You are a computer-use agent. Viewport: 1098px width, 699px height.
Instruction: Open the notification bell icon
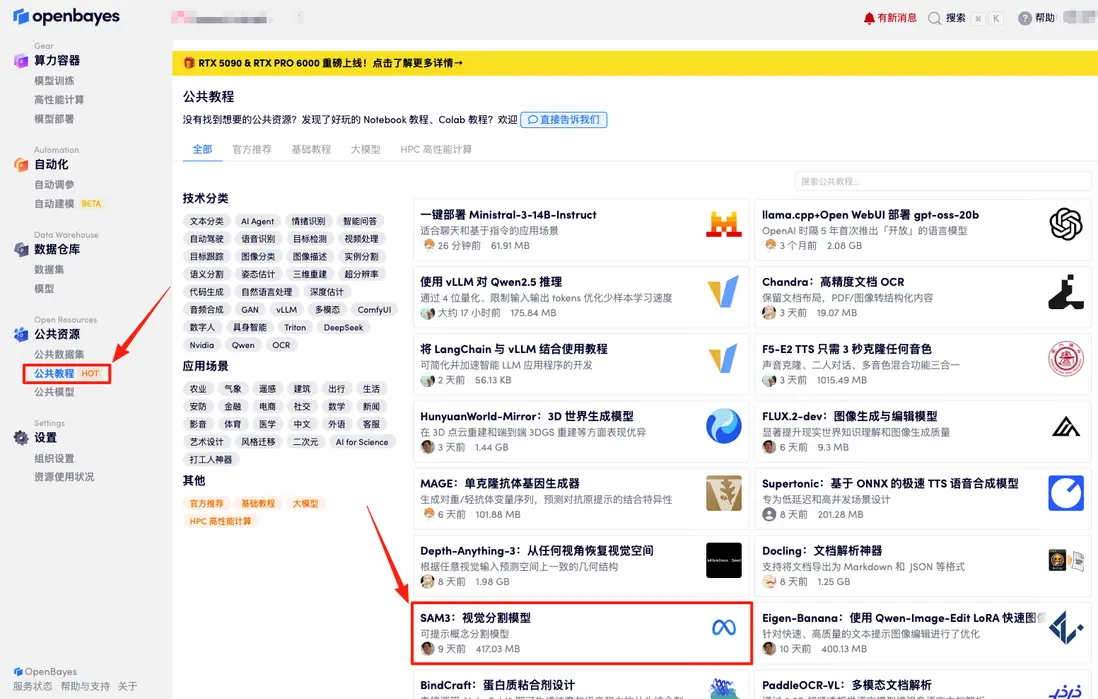[x=869, y=18]
